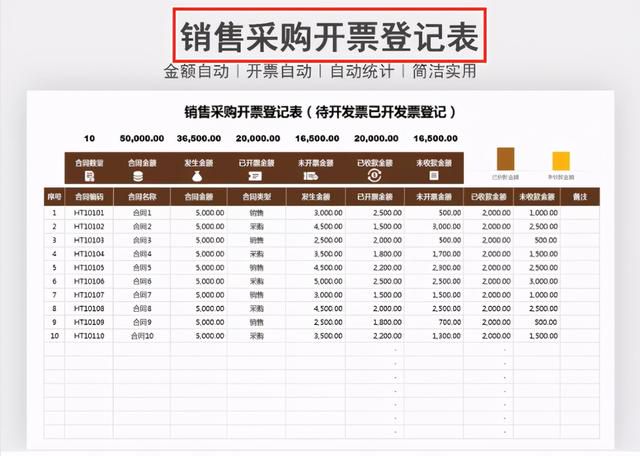Screen dimensions: 640x456
Task: Select the 未开票金额 cell 1,300.00 in row HT10110
Action: coord(434,336)
